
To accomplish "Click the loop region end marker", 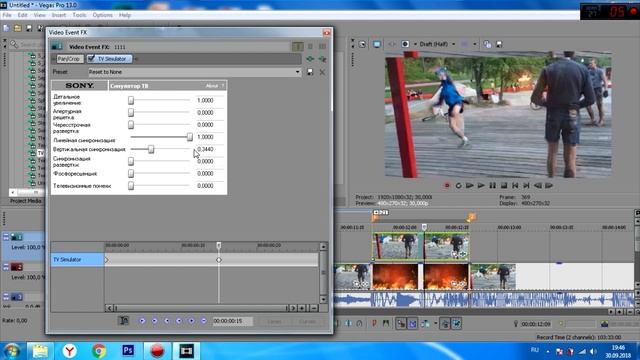I will (x=471, y=217).
